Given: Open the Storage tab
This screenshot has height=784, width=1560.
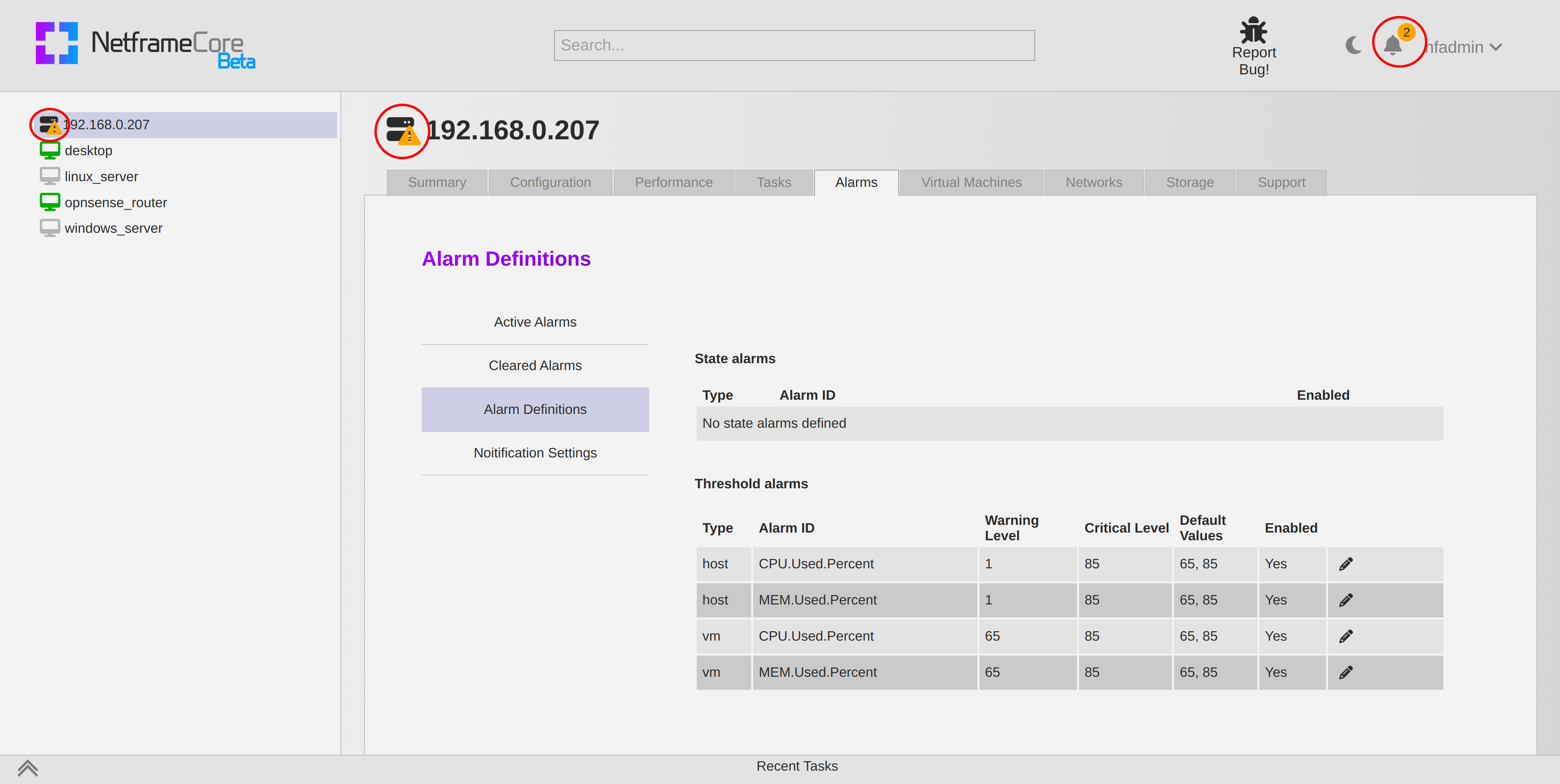Looking at the screenshot, I should (1189, 182).
